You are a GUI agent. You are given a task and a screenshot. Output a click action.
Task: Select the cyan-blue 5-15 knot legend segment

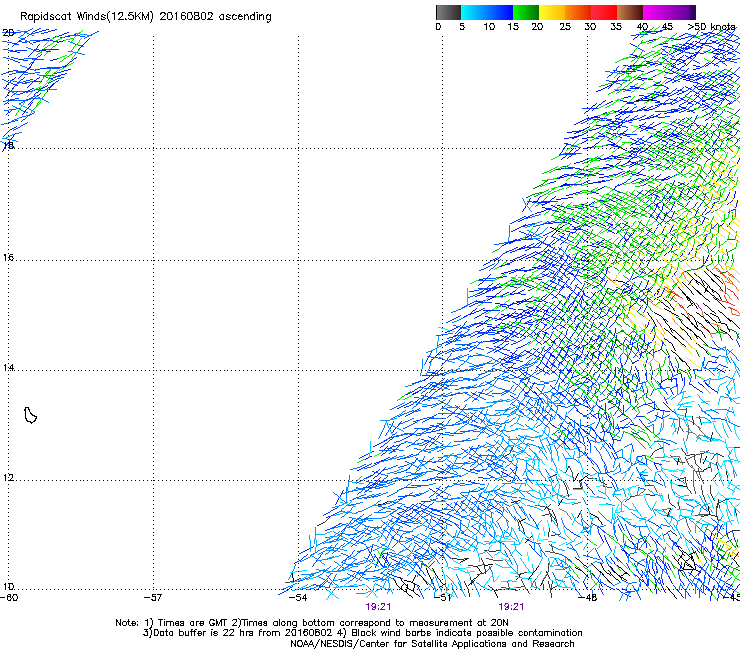coord(487,12)
